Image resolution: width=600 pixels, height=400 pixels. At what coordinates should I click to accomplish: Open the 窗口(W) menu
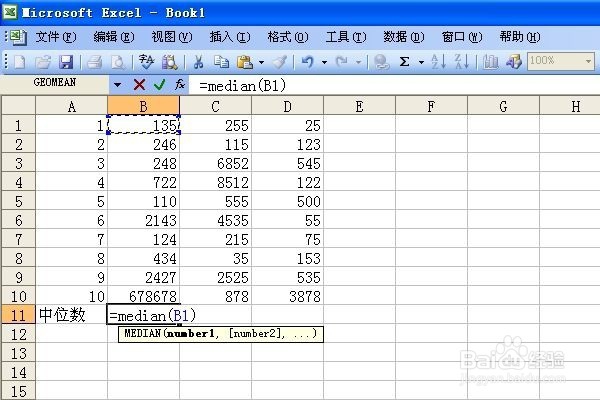coord(462,37)
